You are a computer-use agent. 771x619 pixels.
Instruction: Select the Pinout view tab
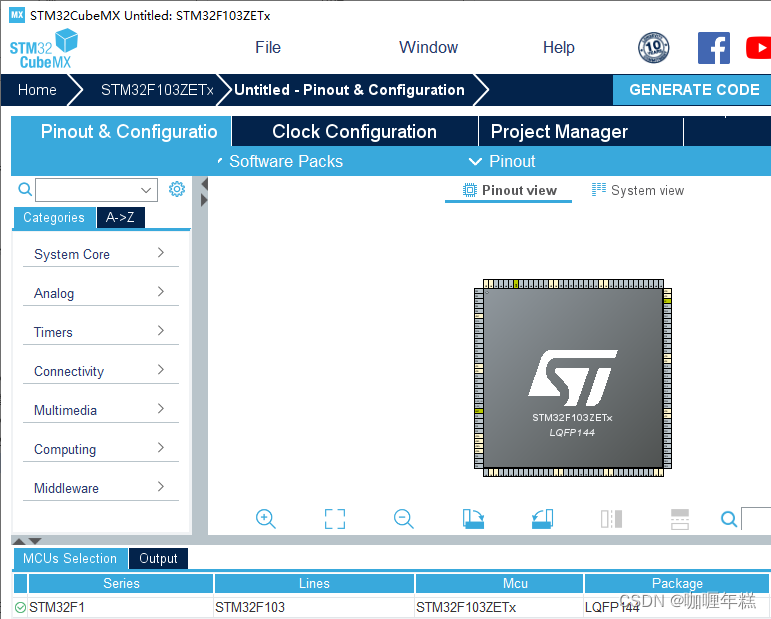coord(509,190)
